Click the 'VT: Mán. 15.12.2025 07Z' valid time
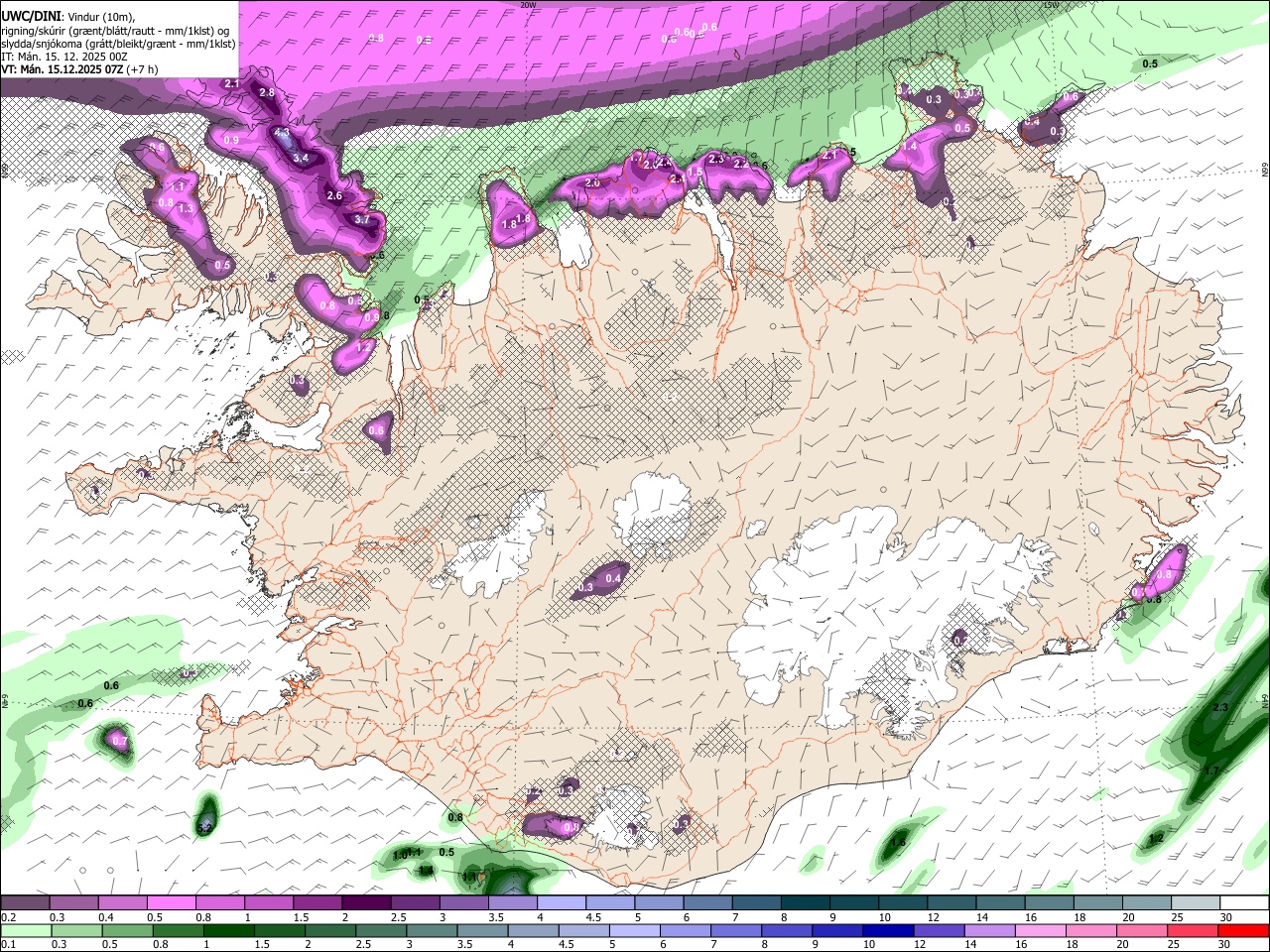The width and height of the screenshot is (1270, 952). (x=62, y=69)
